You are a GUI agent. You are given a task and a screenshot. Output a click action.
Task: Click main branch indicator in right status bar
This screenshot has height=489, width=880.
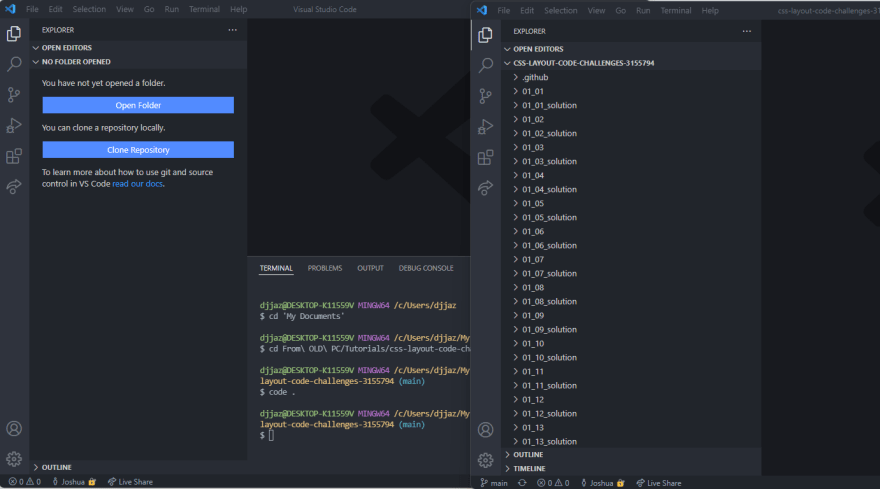494,483
